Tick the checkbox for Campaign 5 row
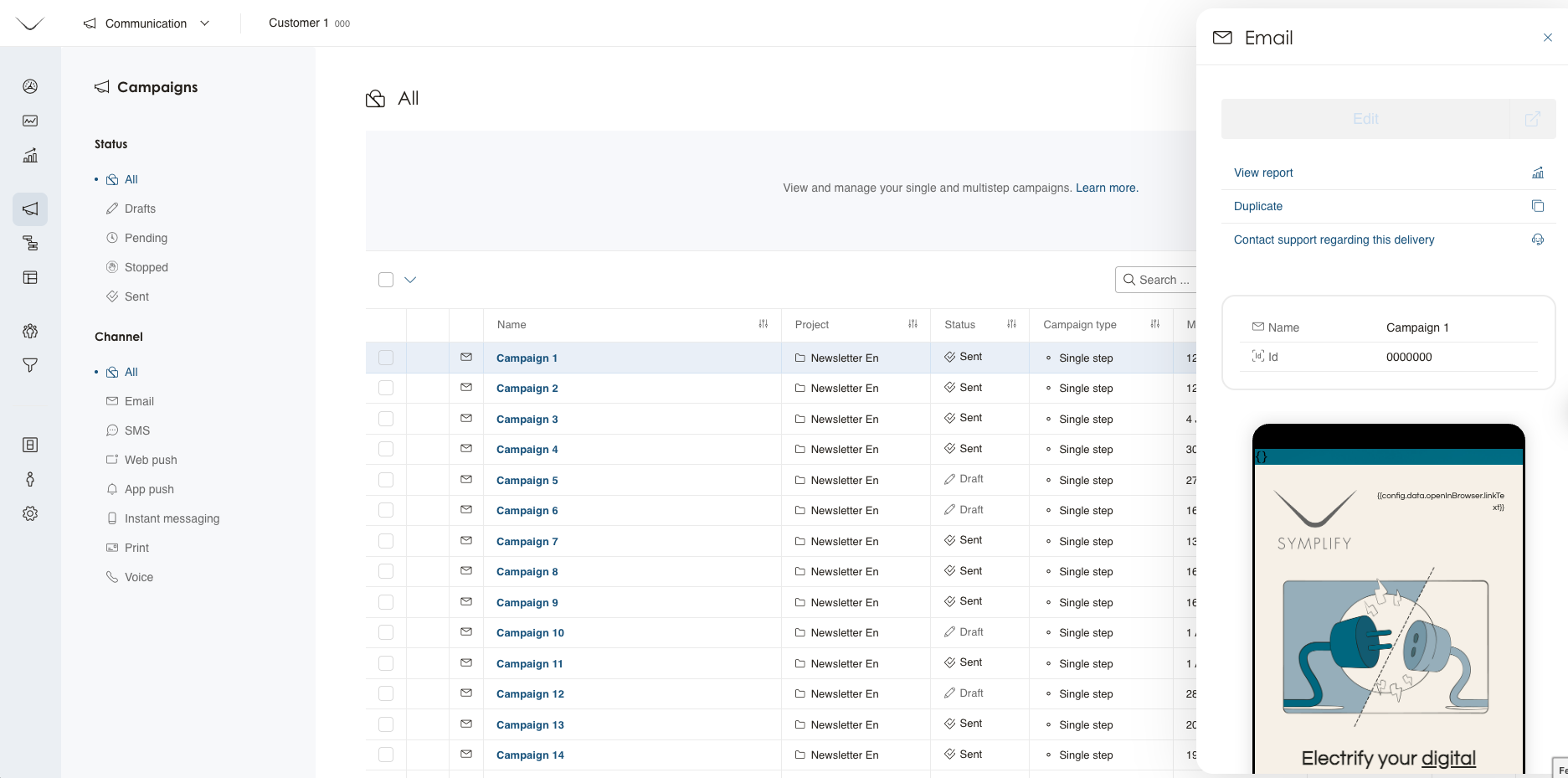Viewport: 1568px width, 778px height. (x=386, y=480)
